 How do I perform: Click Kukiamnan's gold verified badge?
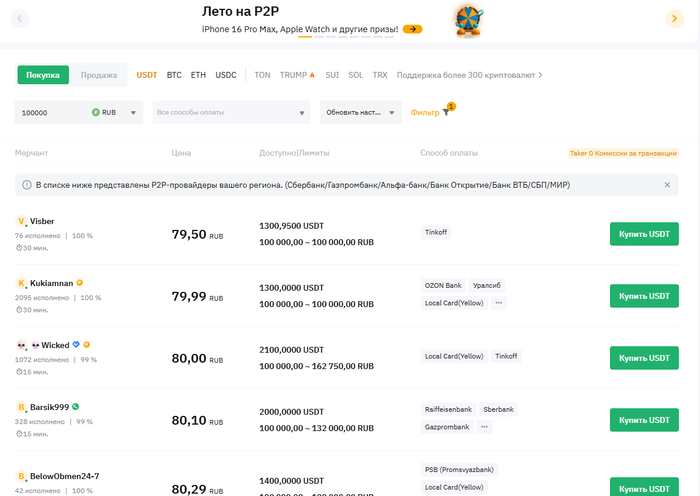click(80, 283)
